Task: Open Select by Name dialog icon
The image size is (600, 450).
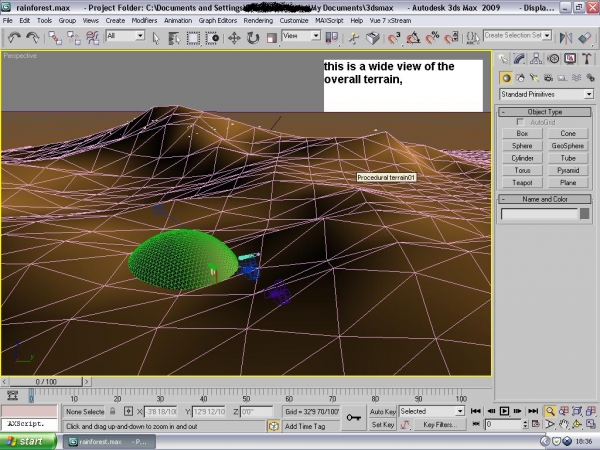Action: coord(174,38)
